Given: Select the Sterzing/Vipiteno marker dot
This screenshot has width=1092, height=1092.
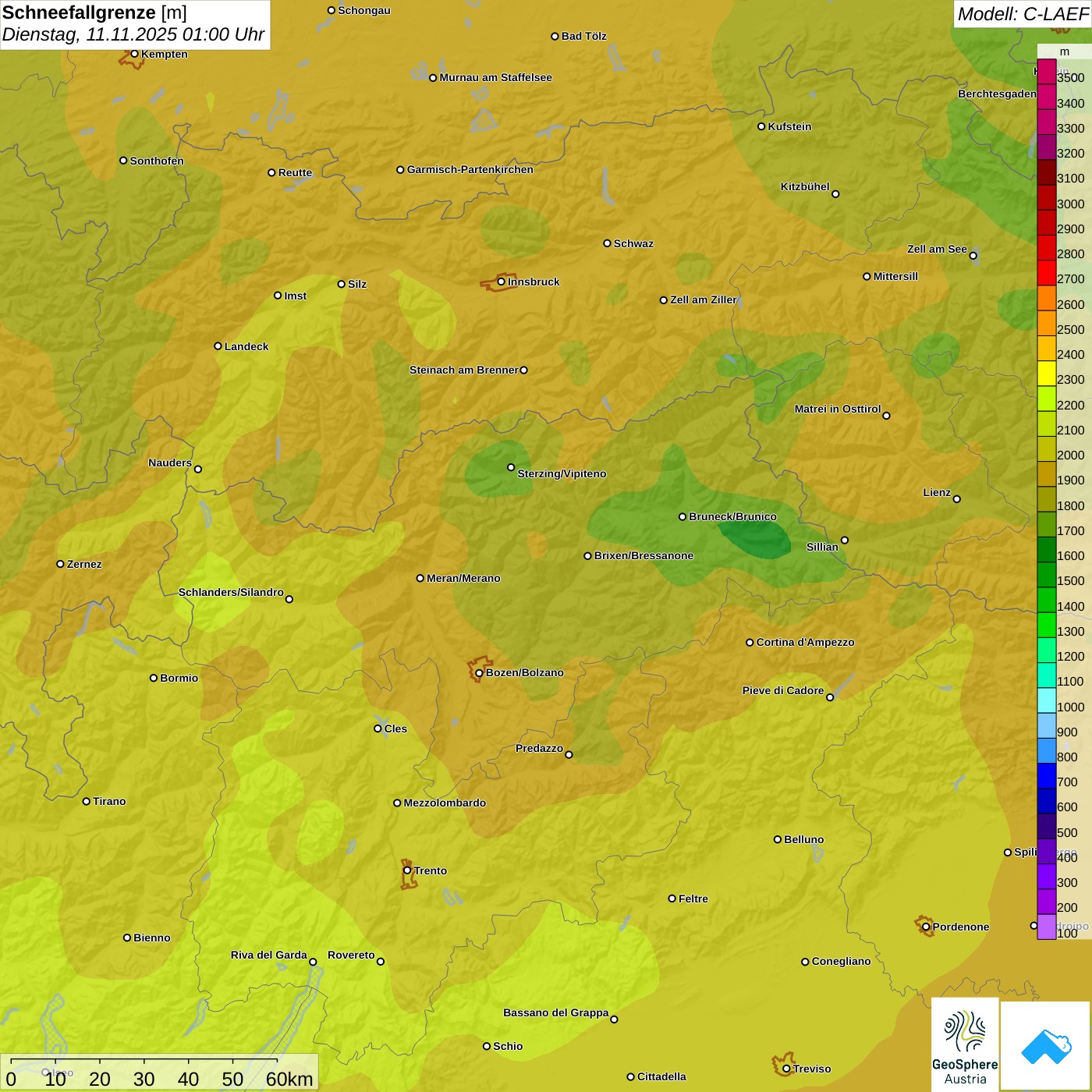Looking at the screenshot, I should click(511, 467).
